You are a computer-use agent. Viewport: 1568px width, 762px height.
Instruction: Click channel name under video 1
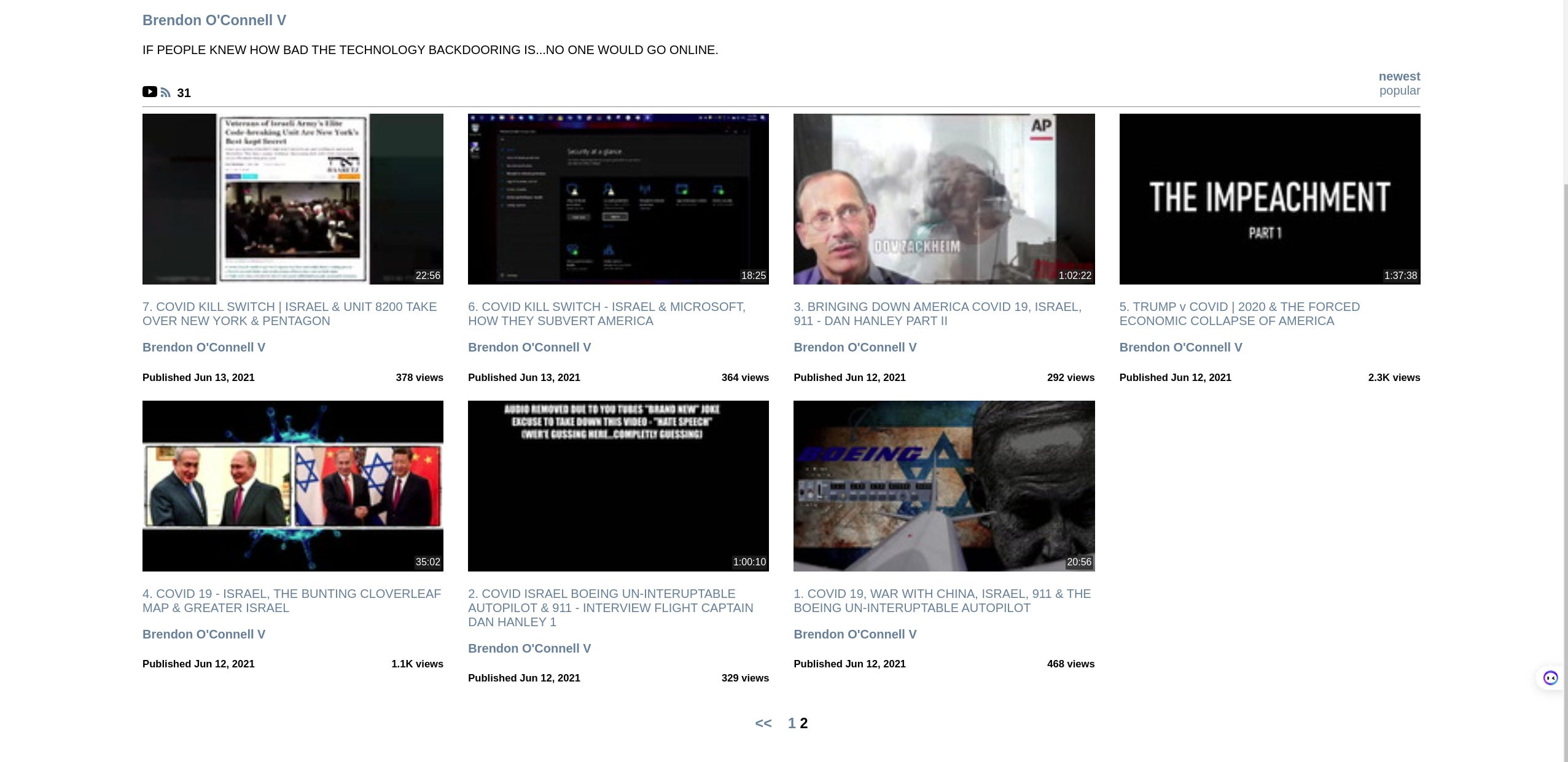coord(855,634)
